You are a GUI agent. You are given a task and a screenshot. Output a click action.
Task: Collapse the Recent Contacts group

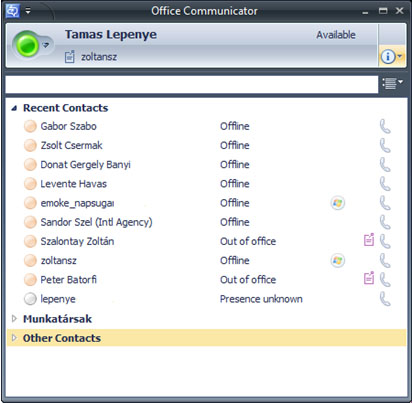[x=14, y=108]
